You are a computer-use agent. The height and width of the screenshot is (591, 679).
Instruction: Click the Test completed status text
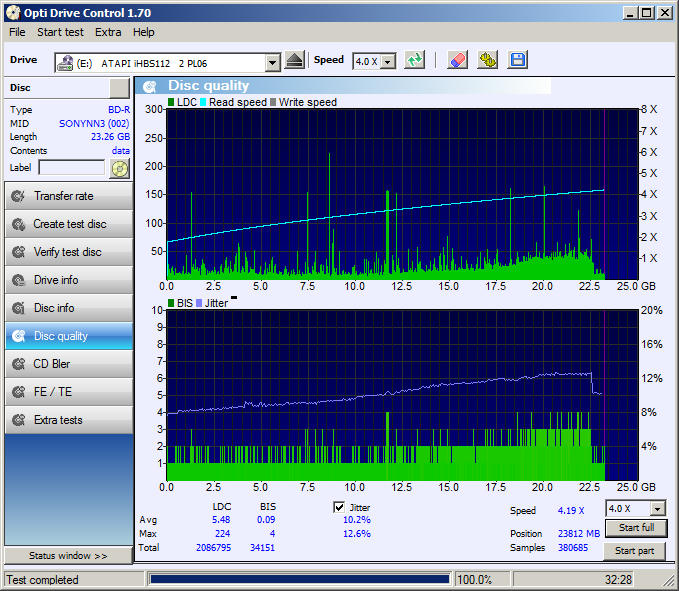point(42,580)
